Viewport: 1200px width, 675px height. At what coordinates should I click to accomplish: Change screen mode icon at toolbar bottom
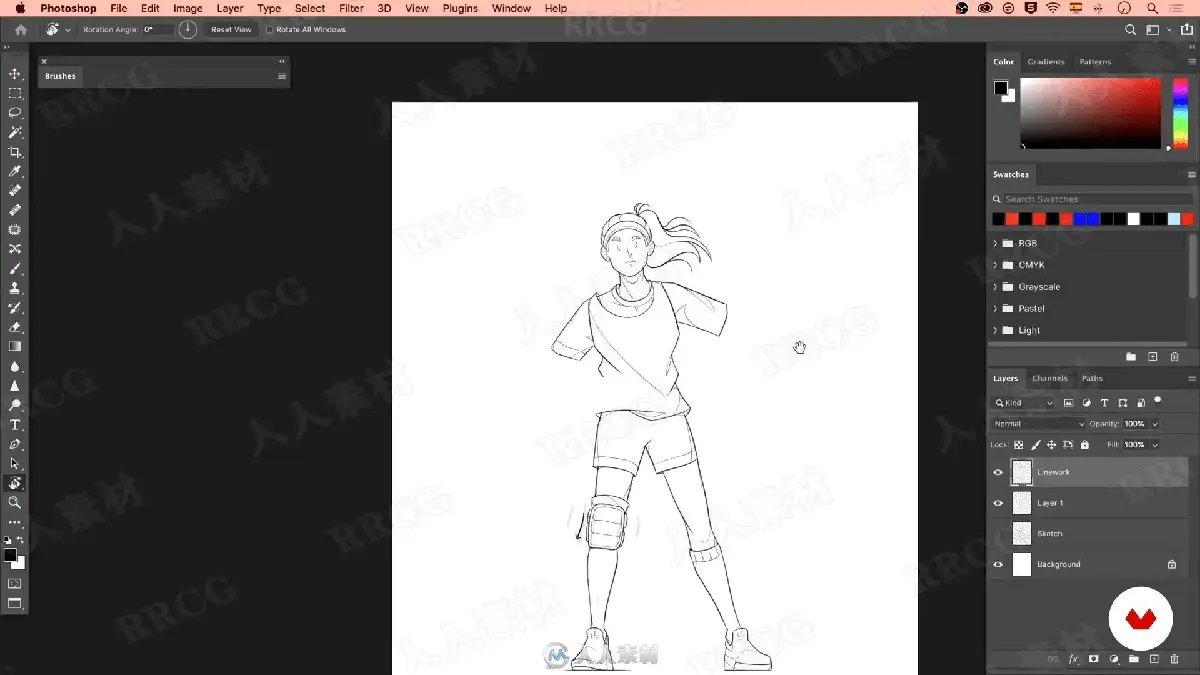point(15,603)
